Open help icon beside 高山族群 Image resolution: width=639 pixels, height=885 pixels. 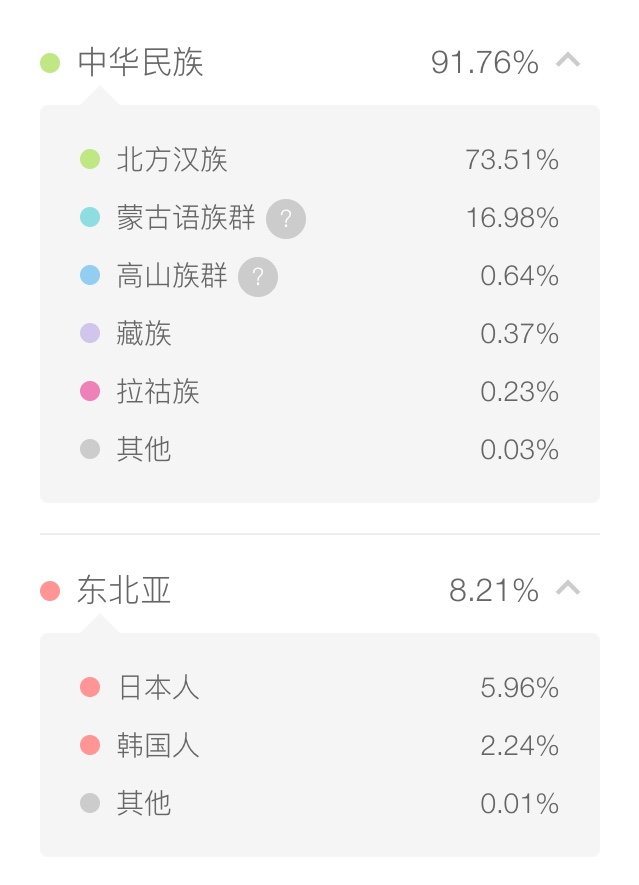(258, 277)
